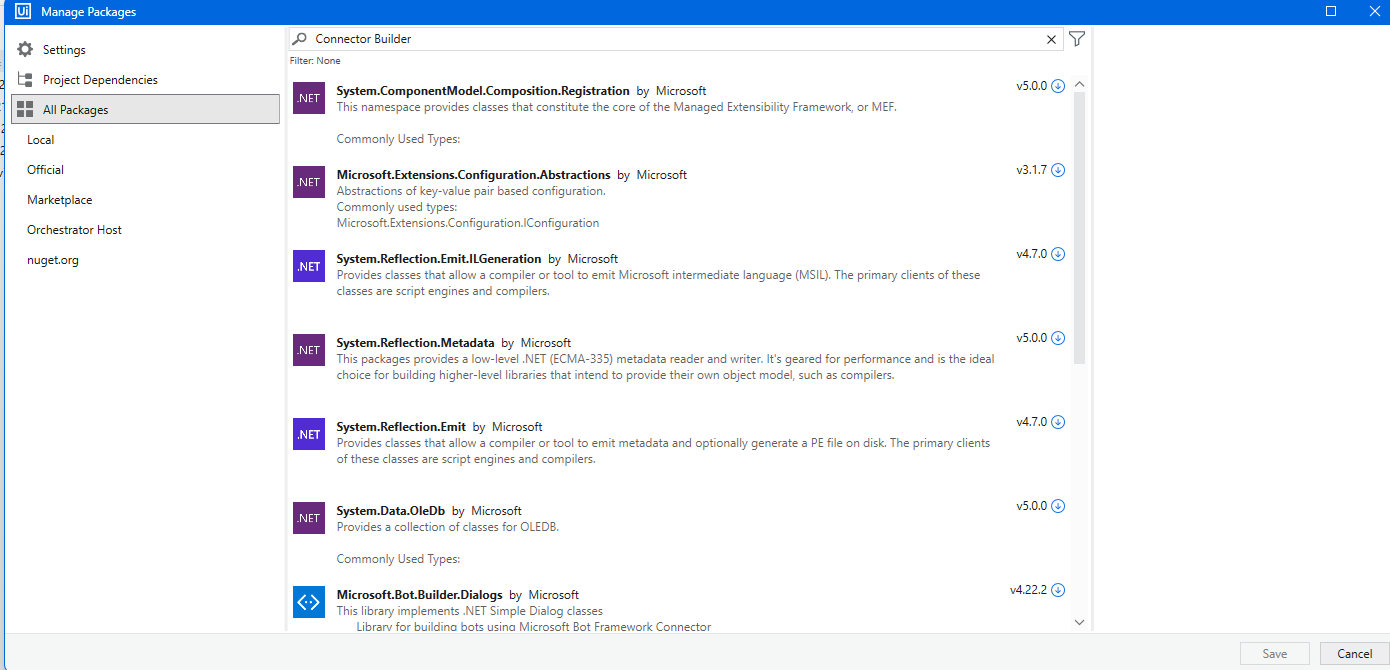Select All Packages

pyautogui.click(x=146, y=109)
